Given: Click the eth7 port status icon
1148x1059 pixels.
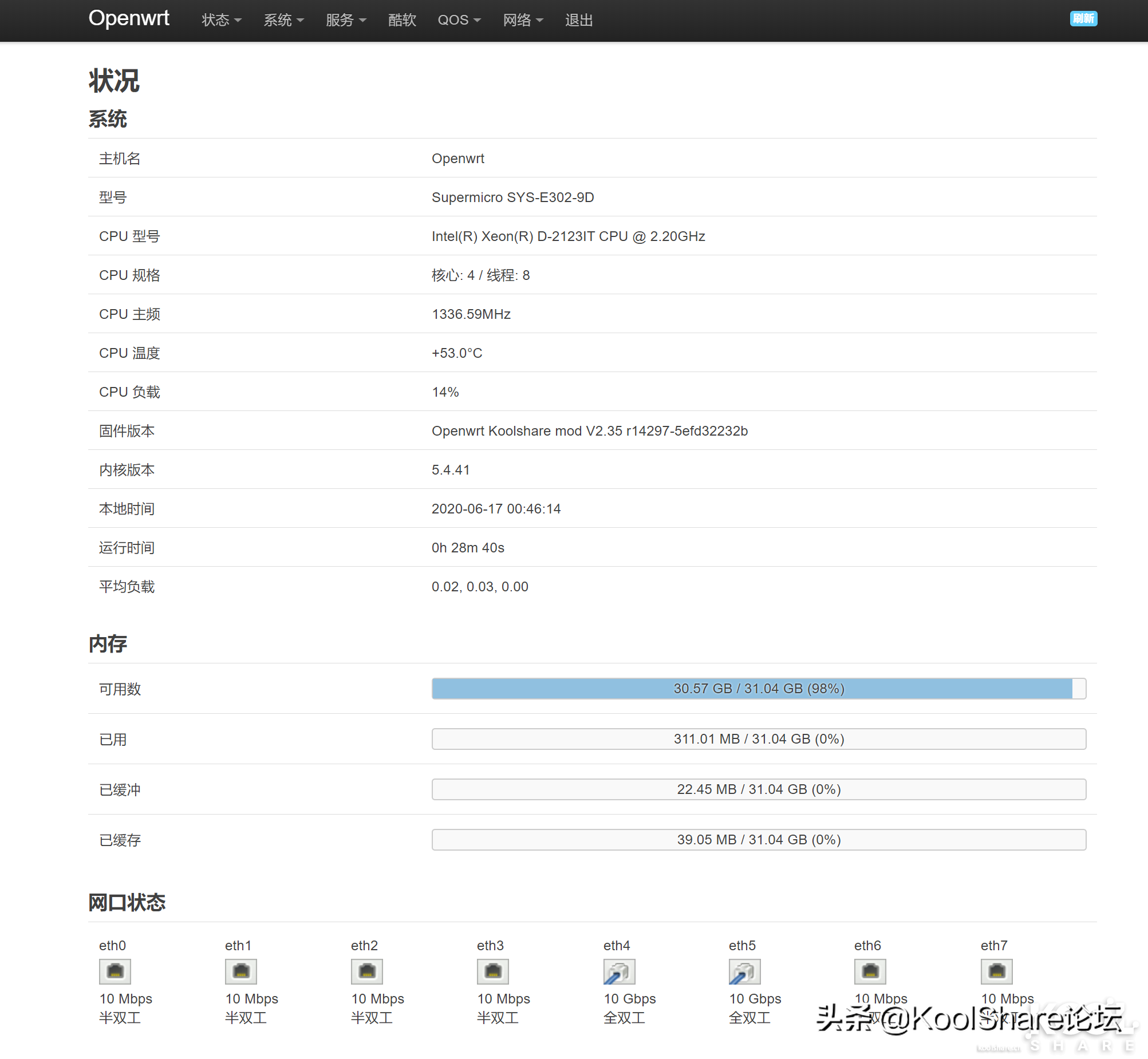Looking at the screenshot, I should 997,971.
